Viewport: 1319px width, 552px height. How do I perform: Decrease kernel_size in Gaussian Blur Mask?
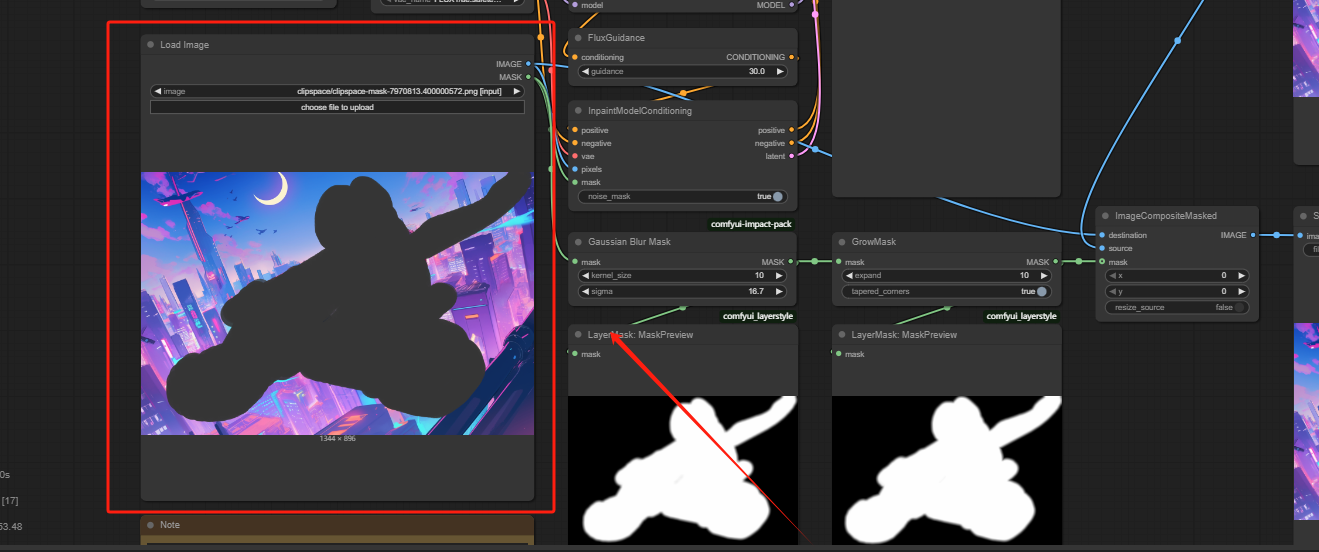coord(585,275)
